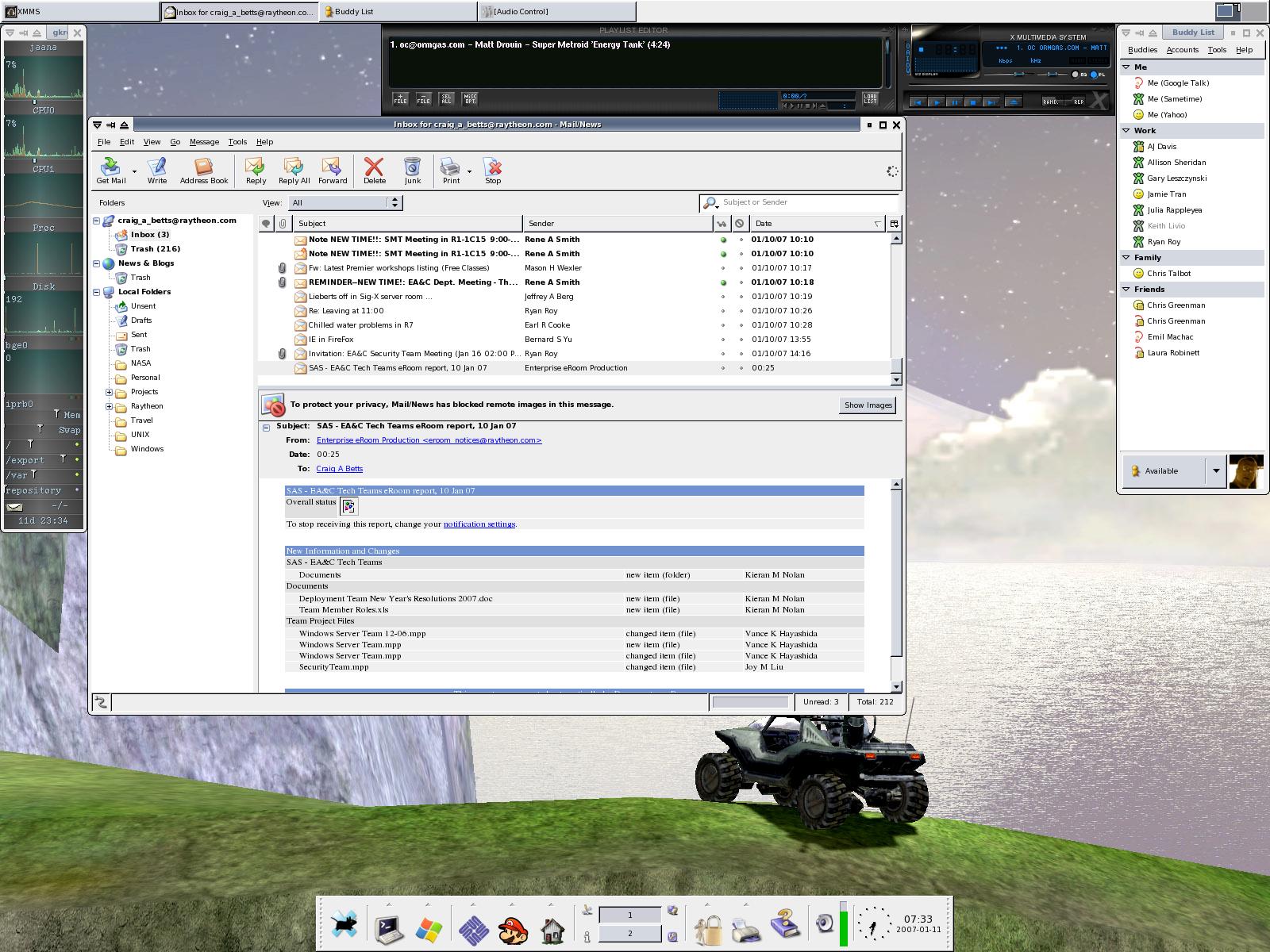This screenshot has height=952, width=1270.
Task: Mark the message as Junk
Action: [413, 170]
